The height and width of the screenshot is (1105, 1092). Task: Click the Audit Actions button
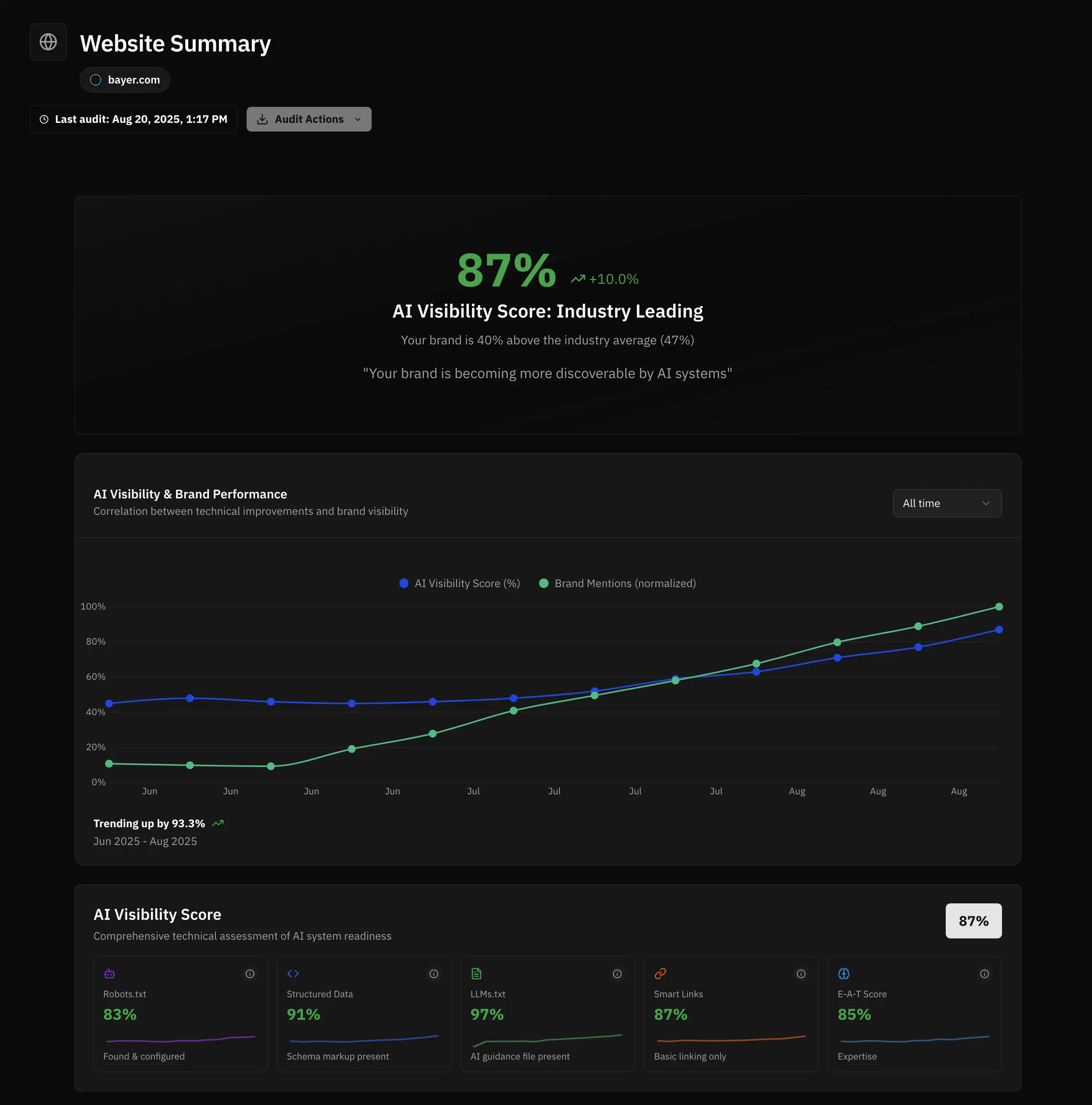(x=309, y=119)
